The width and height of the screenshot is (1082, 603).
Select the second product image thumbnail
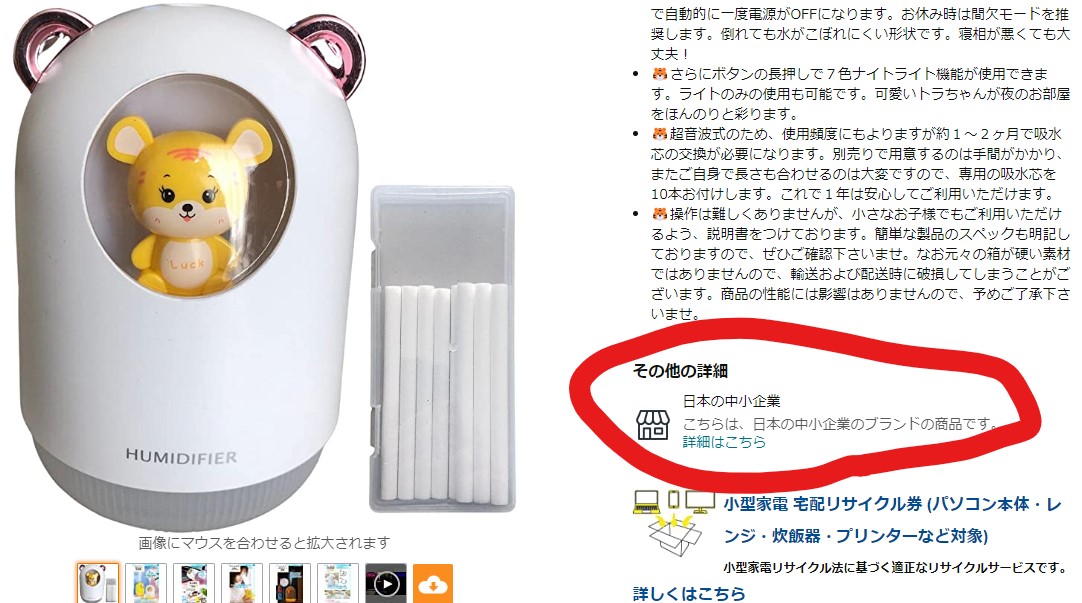tap(146, 584)
